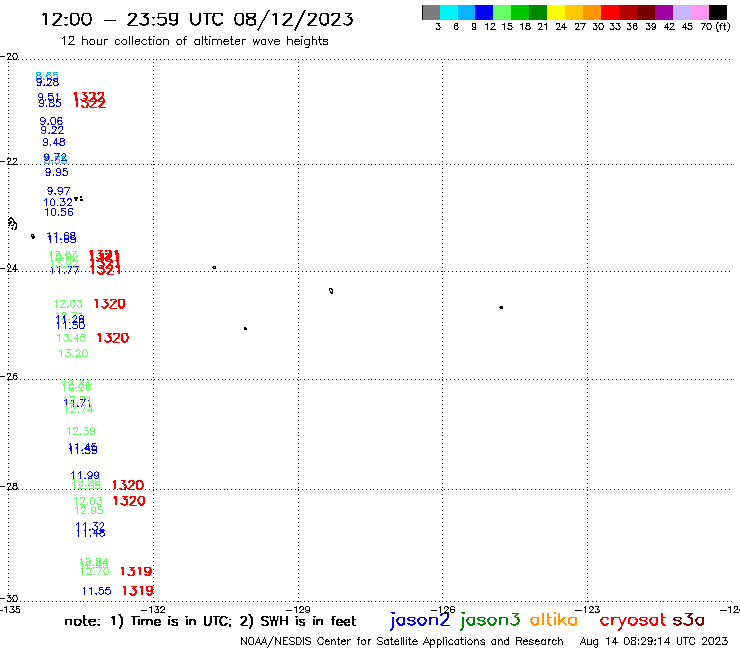The height and width of the screenshot is (650, 740).
Task: Select the altika legend label
Action: click(554, 619)
